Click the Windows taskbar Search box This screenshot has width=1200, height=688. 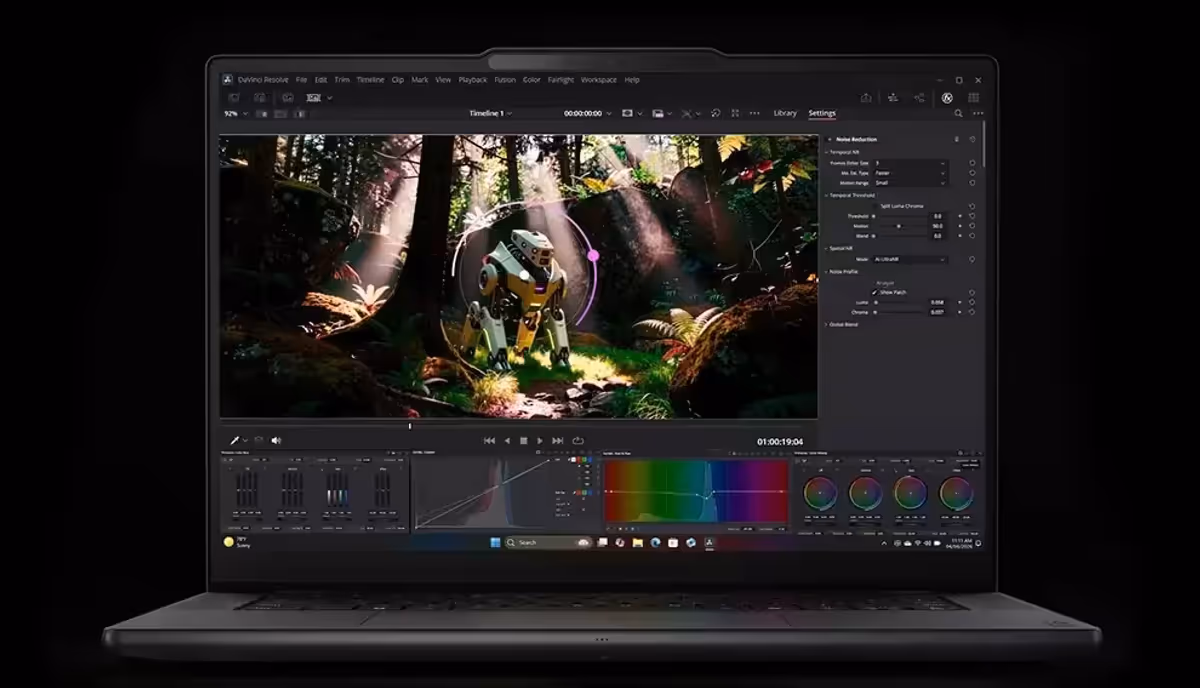coord(548,542)
